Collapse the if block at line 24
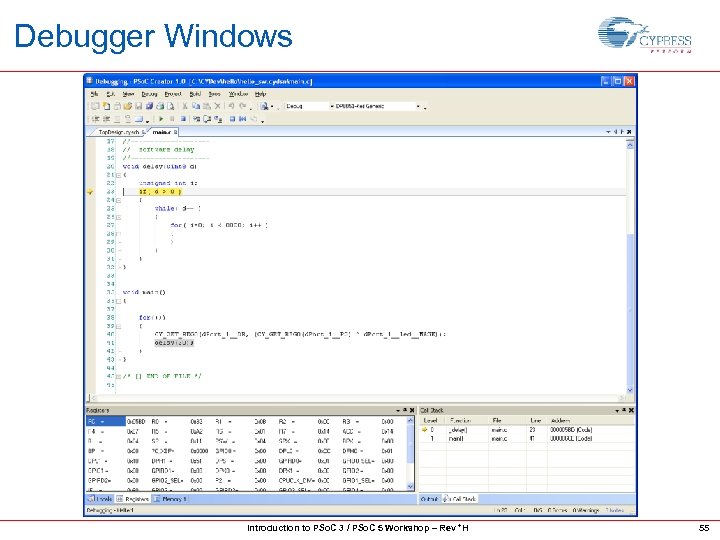This screenshot has height=540, width=720. click(x=118, y=200)
